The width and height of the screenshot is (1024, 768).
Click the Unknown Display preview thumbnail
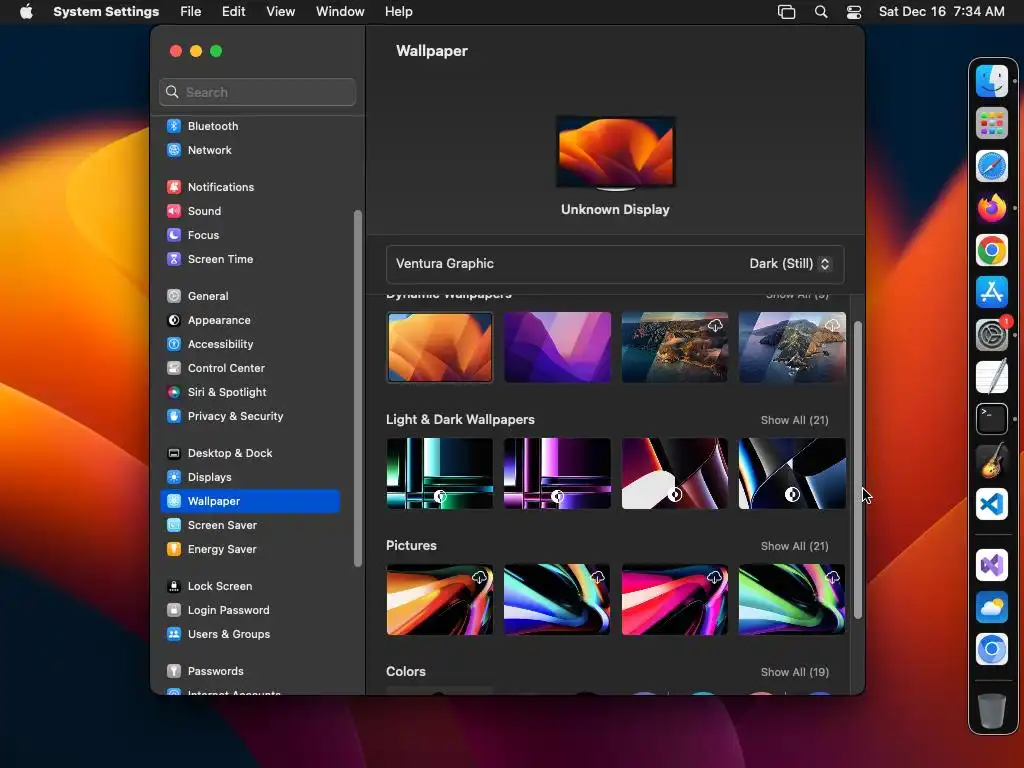click(x=615, y=153)
